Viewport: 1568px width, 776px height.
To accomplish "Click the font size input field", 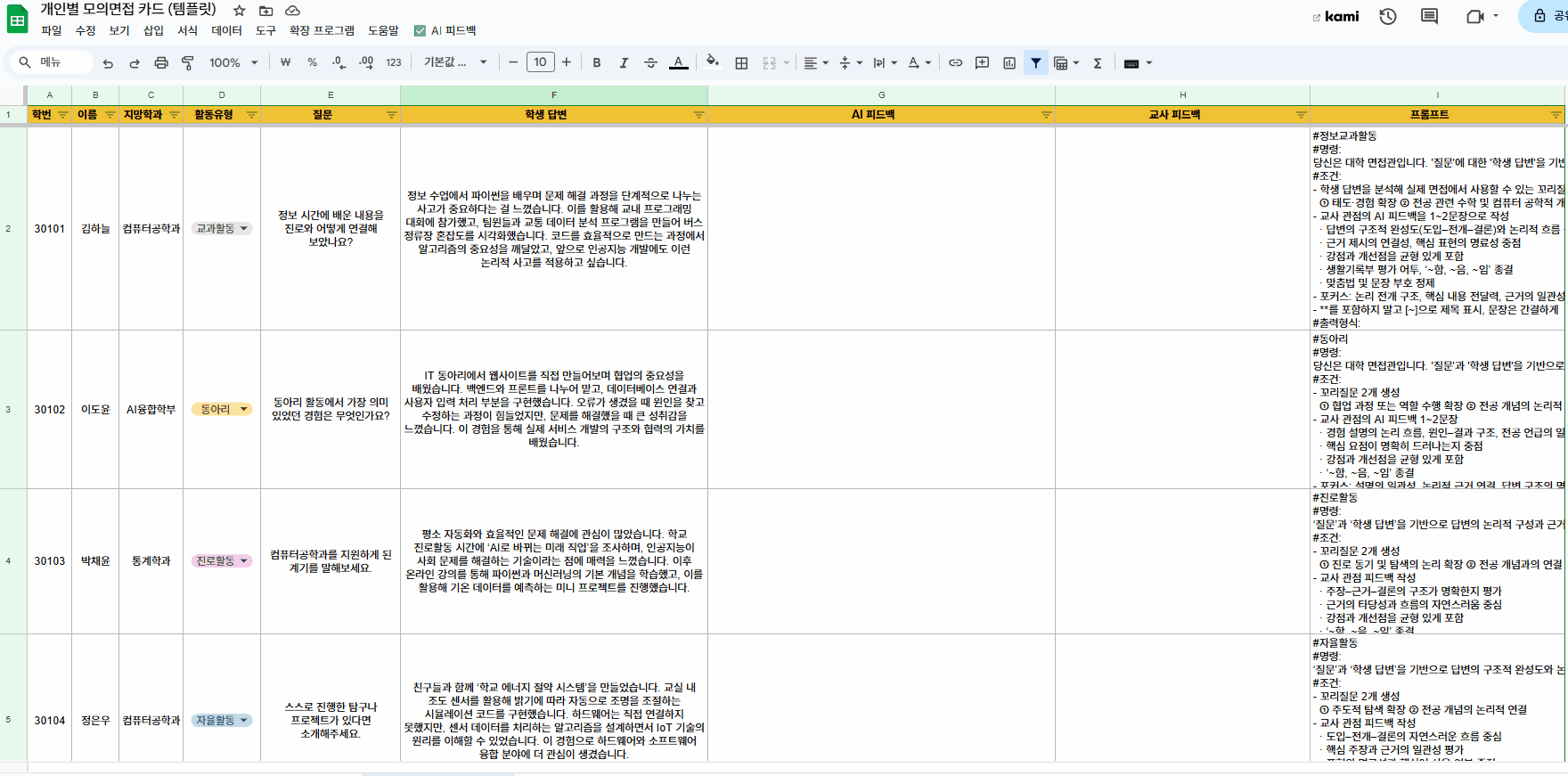I will tap(540, 62).
